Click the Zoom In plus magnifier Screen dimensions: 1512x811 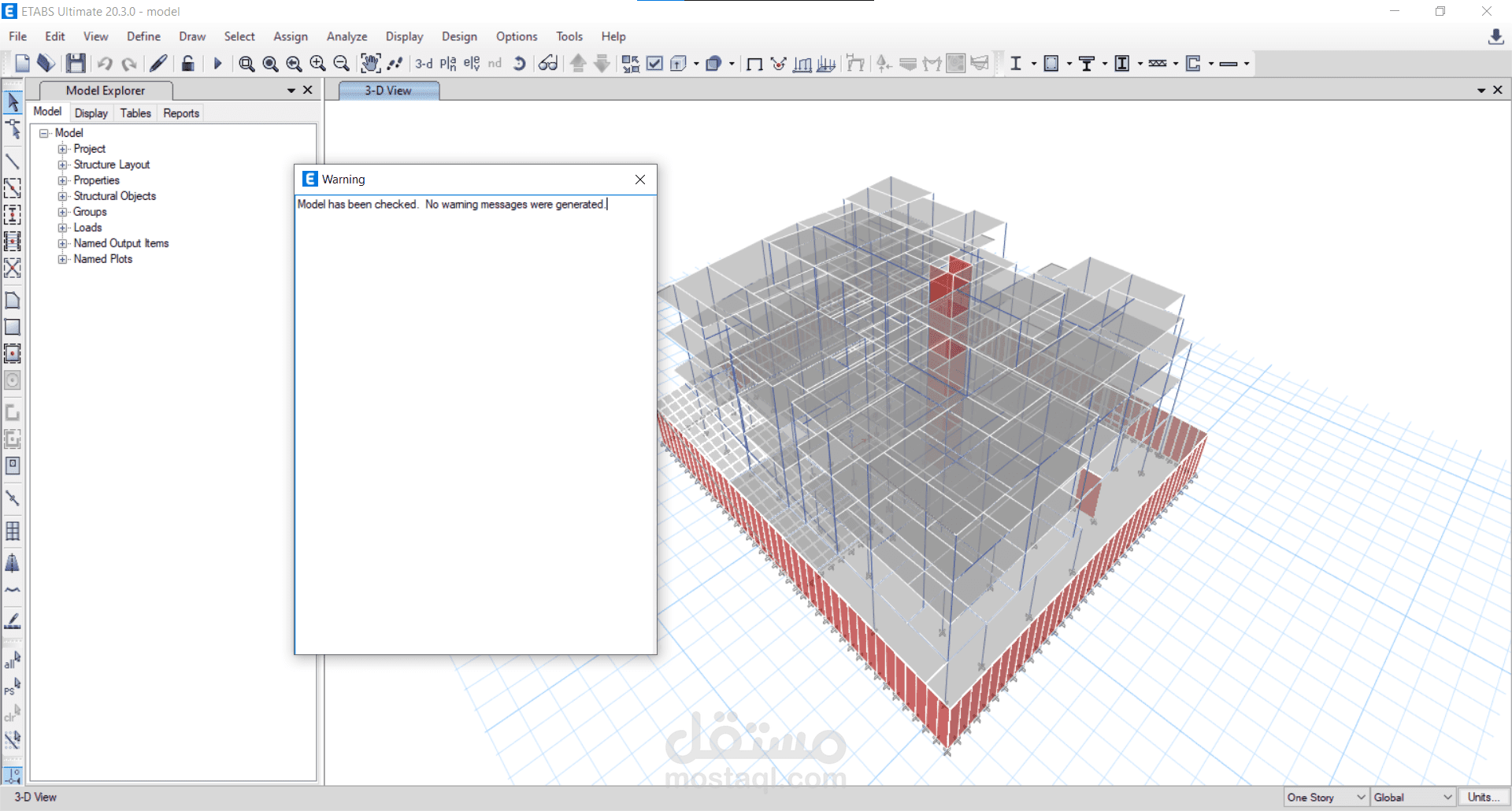tap(317, 64)
